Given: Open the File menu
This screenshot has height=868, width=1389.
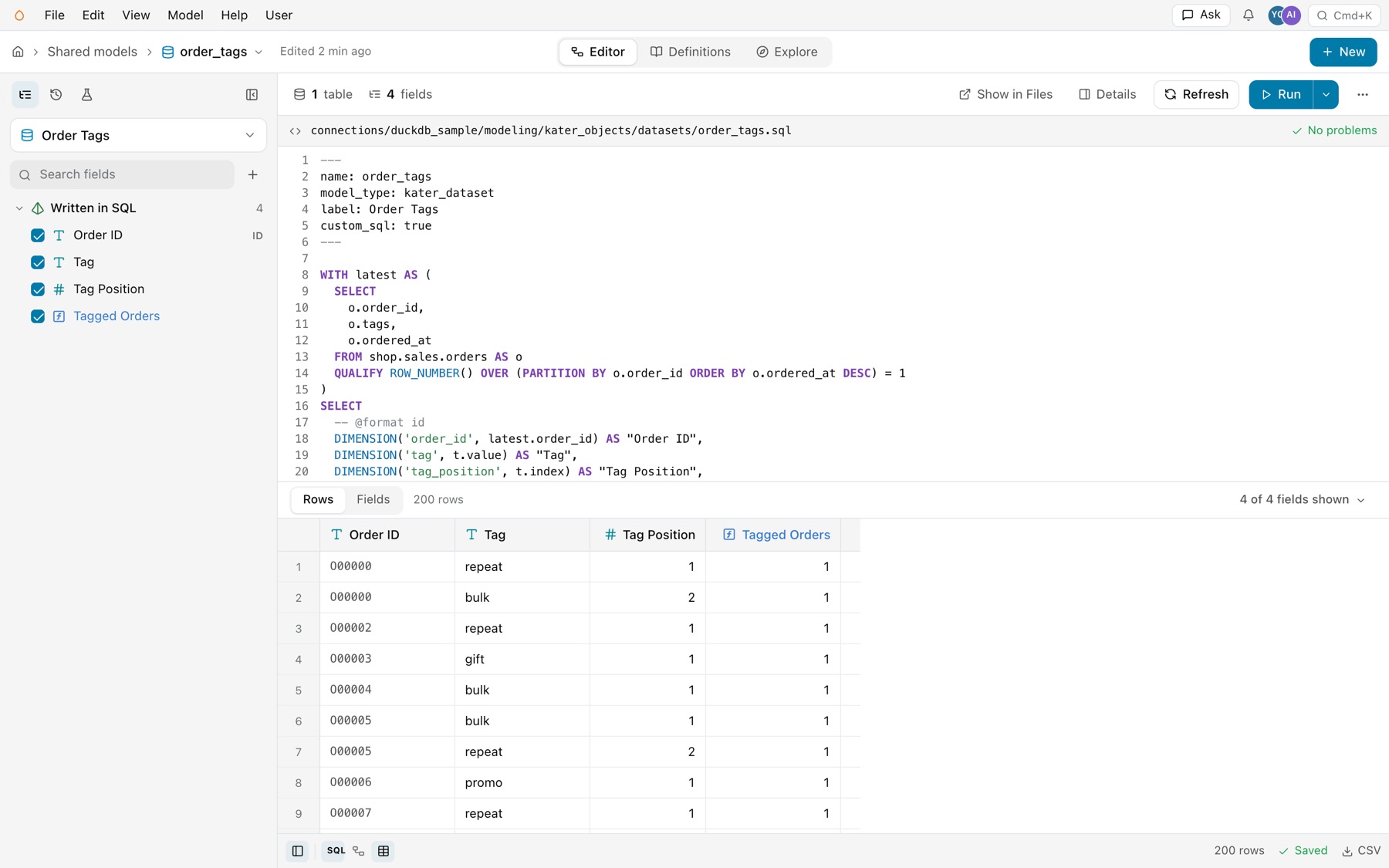Looking at the screenshot, I should (55, 15).
